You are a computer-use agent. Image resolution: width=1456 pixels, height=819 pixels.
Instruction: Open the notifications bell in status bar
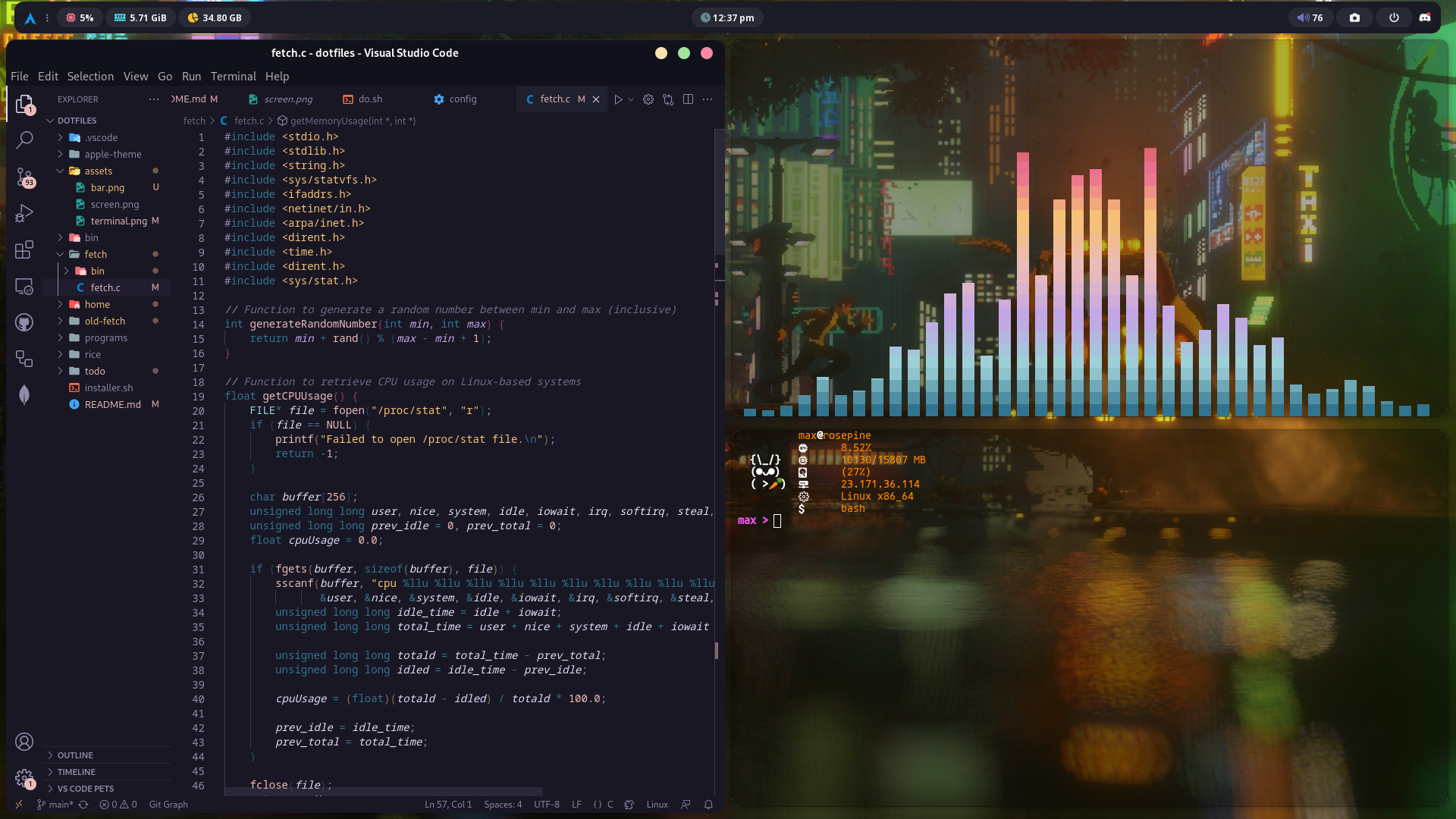(708, 805)
